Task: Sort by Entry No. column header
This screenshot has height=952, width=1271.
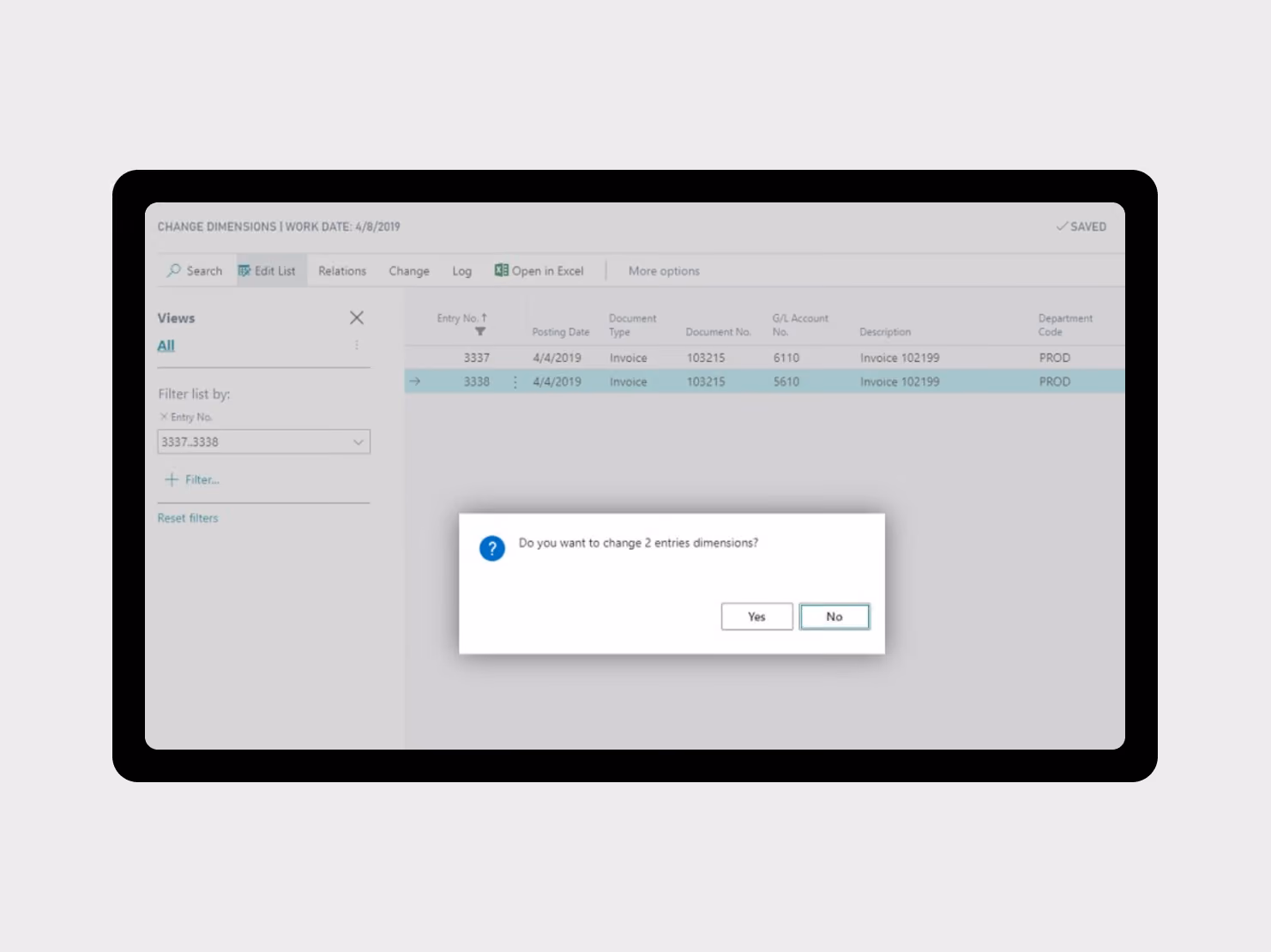Action: coord(461,318)
